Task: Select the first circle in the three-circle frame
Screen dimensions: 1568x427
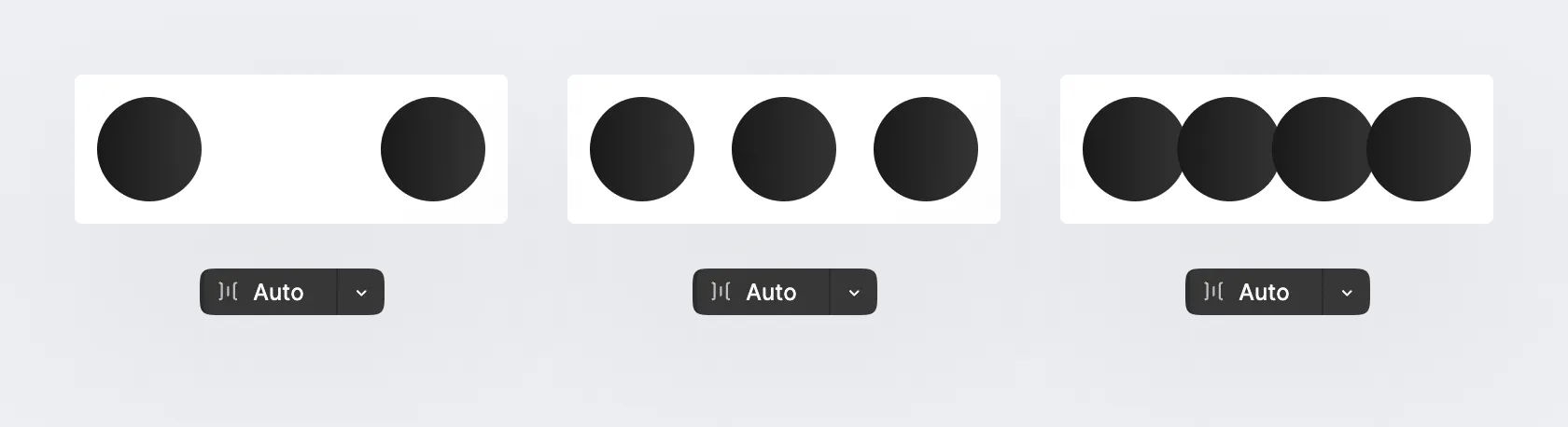Action: point(642,149)
